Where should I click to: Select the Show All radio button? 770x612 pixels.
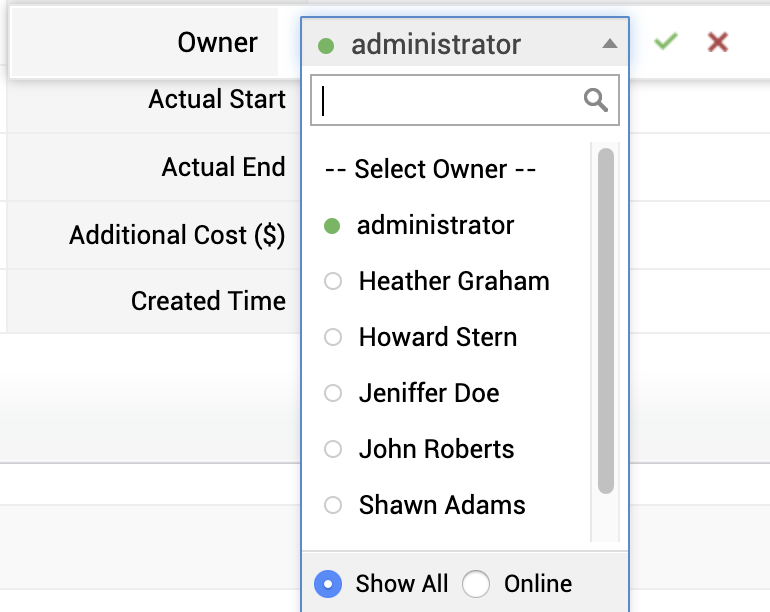click(328, 584)
